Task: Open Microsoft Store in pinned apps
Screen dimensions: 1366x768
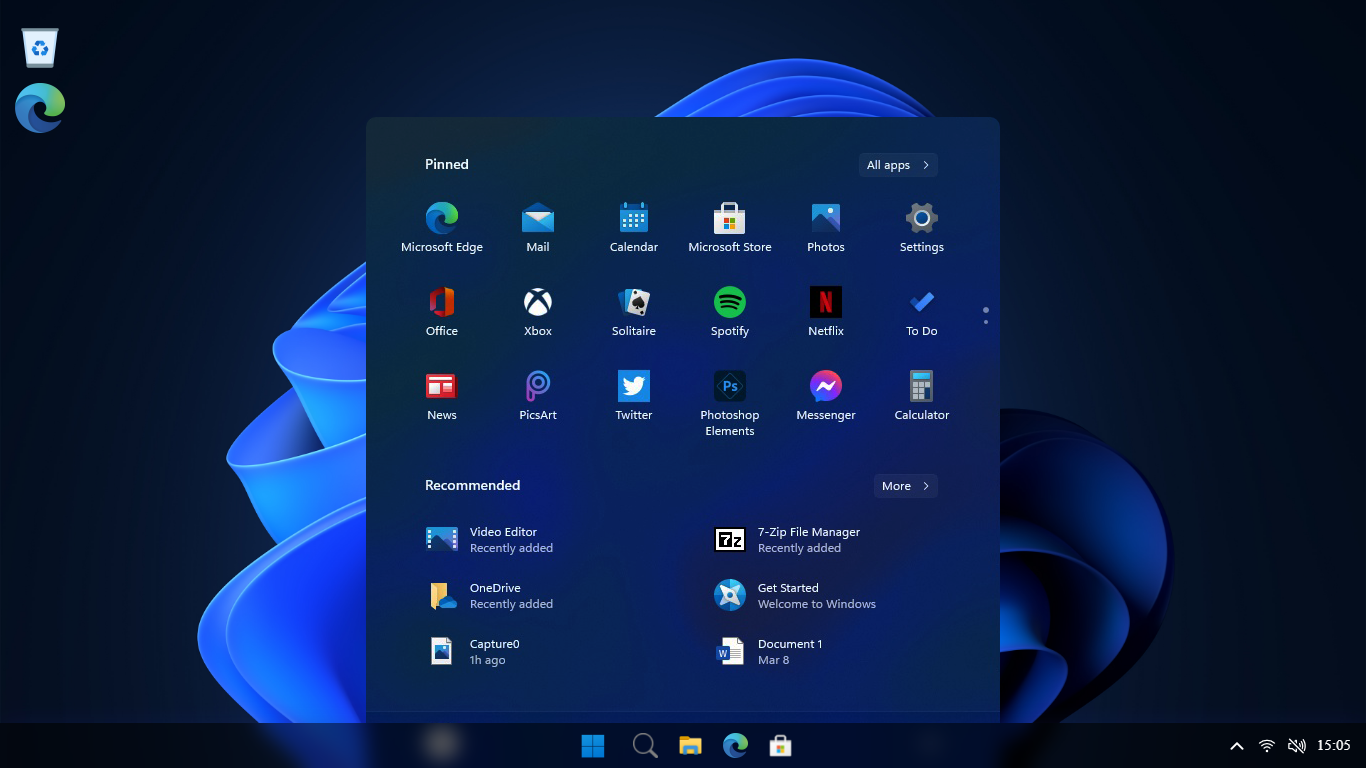Action: tap(730, 228)
